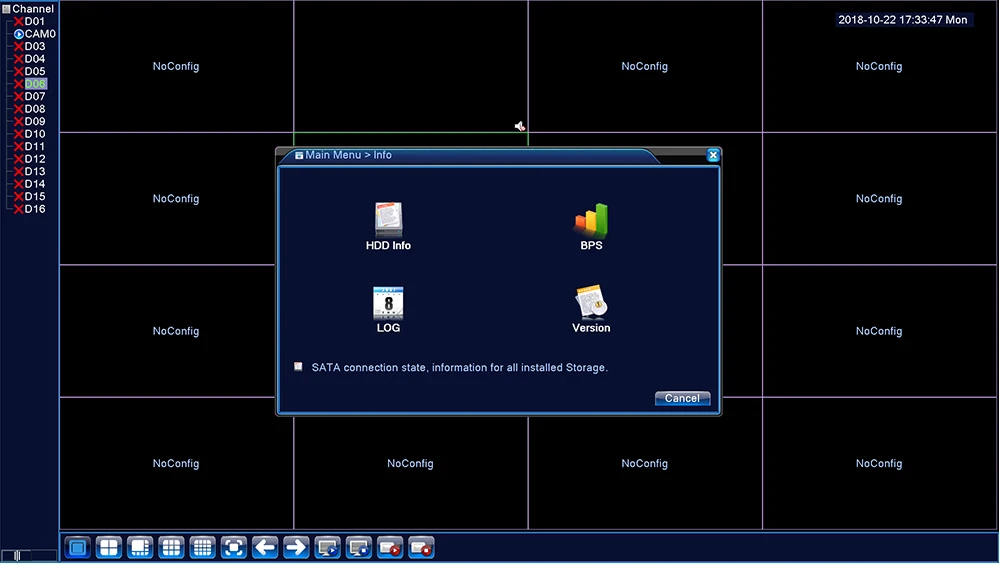Switch to sixteen-view grid layout
1000x574 pixels.
203,547
